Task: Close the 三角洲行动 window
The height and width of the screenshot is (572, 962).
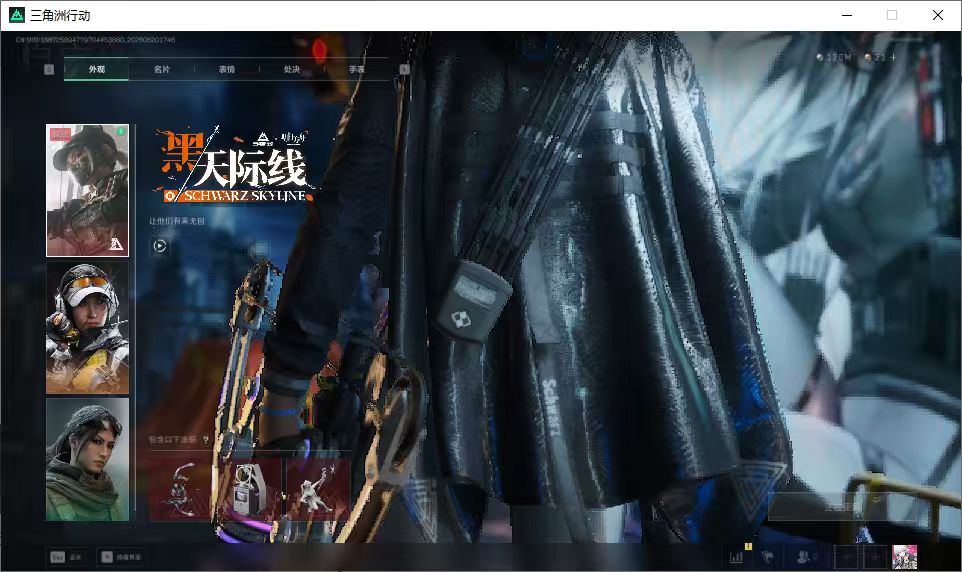Action: point(937,15)
